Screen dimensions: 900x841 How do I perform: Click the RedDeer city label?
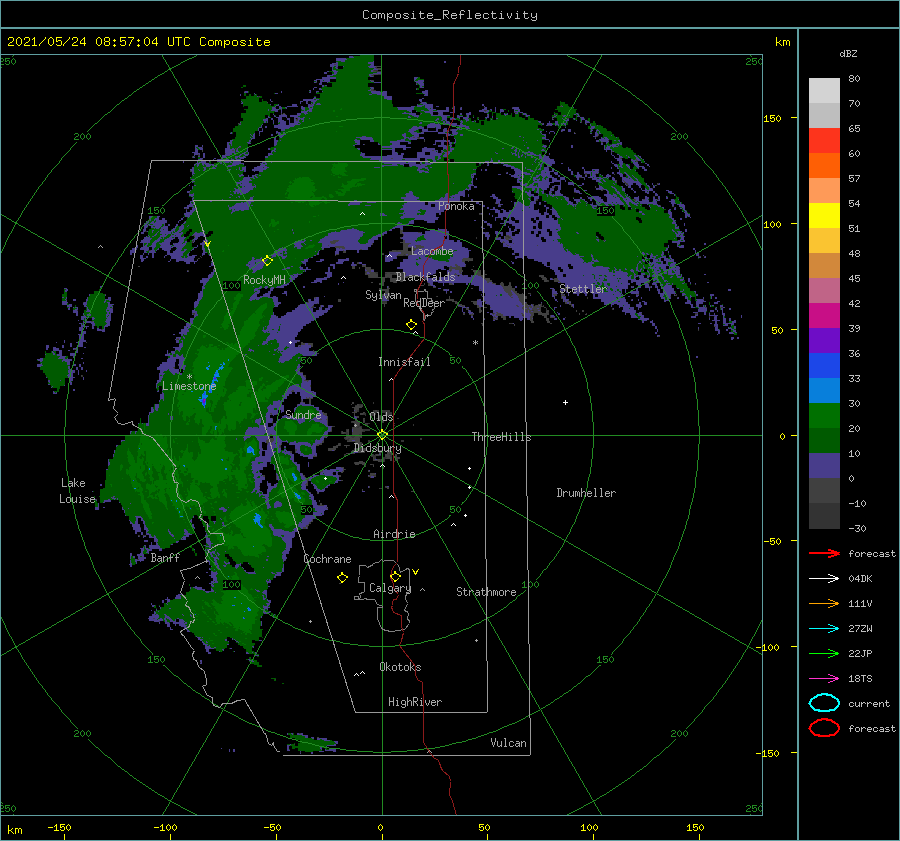[424, 303]
